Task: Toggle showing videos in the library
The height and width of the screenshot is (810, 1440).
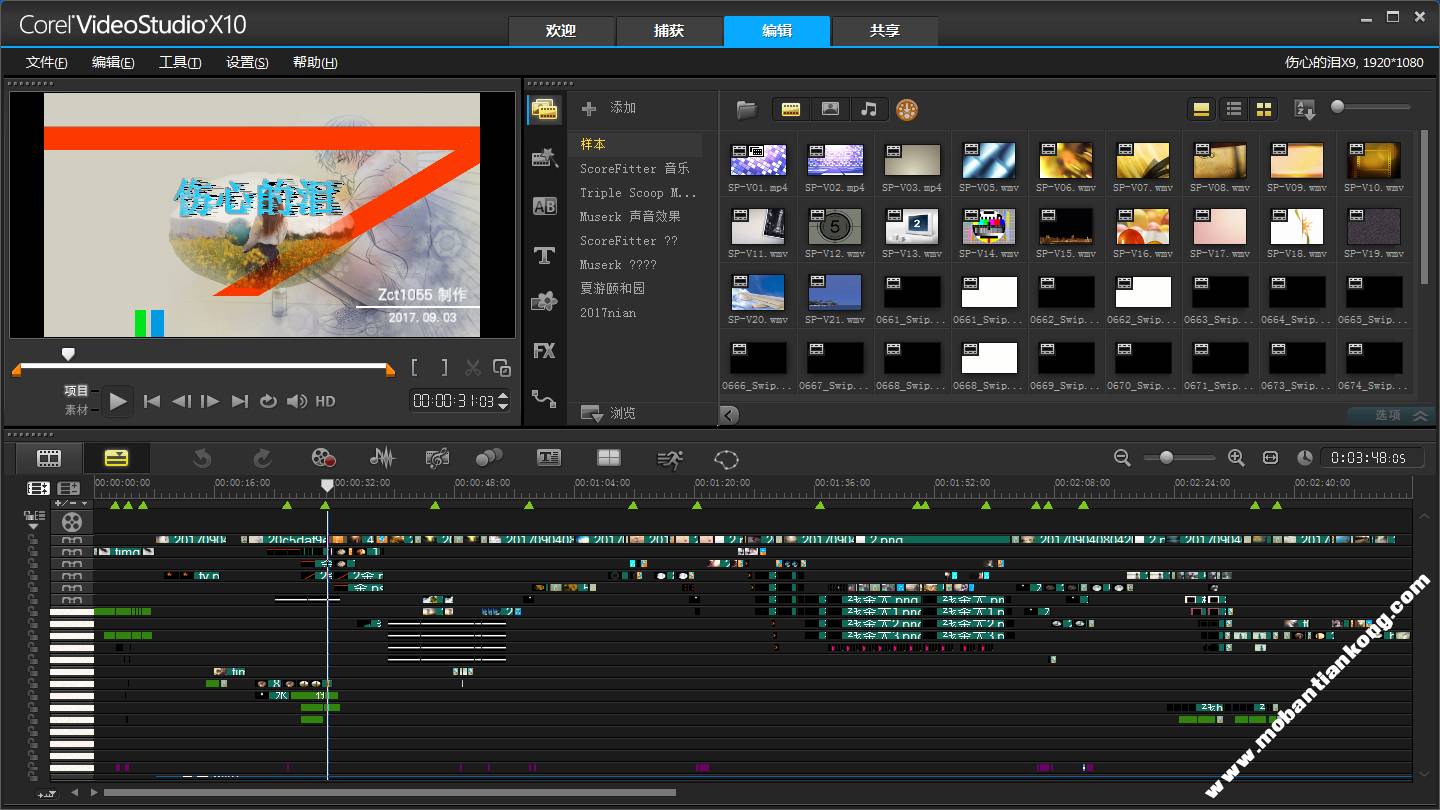Action: (791, 109)
